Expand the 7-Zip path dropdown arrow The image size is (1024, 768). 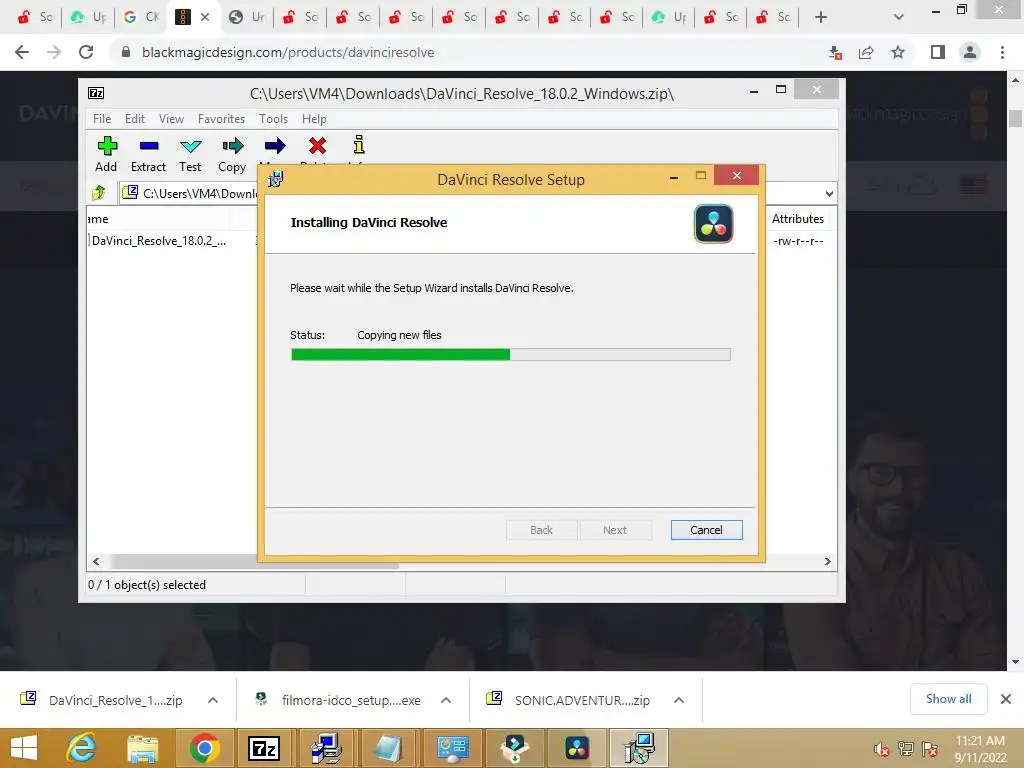coord(829,193)
